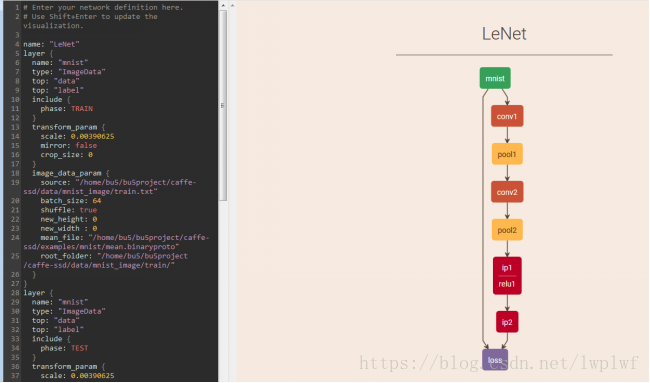Click the visualization pane scroll up arrow
650x383 pixels.
click(x=233, y=5)
